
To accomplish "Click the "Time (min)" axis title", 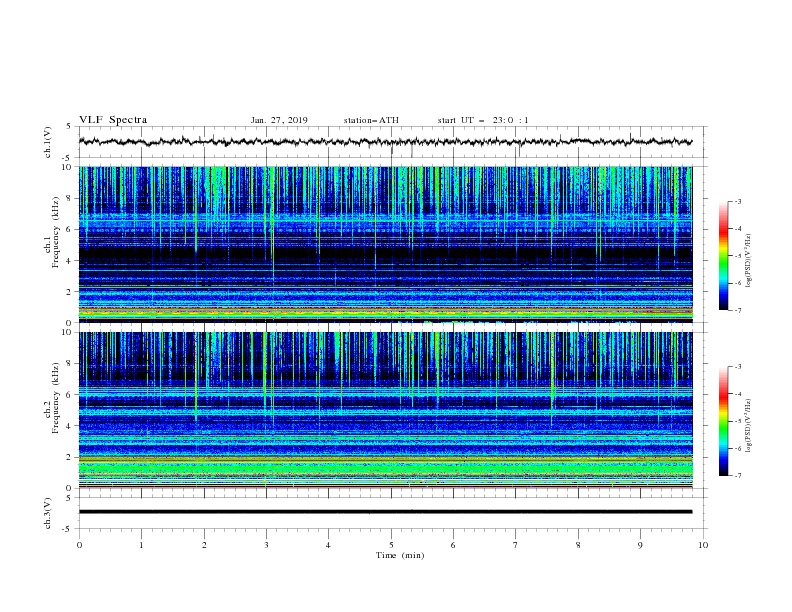I will 400,555.
